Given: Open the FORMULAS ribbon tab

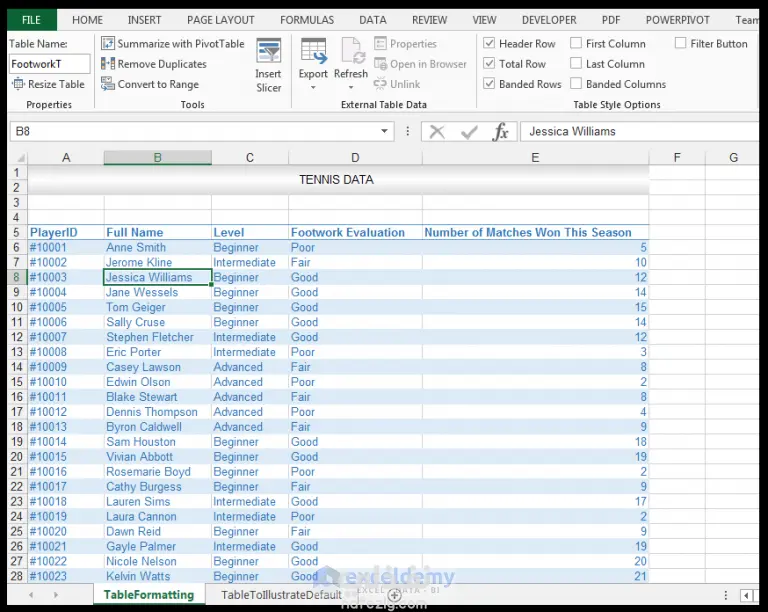Looking at the screenshot, I should [x=307, y=20].
